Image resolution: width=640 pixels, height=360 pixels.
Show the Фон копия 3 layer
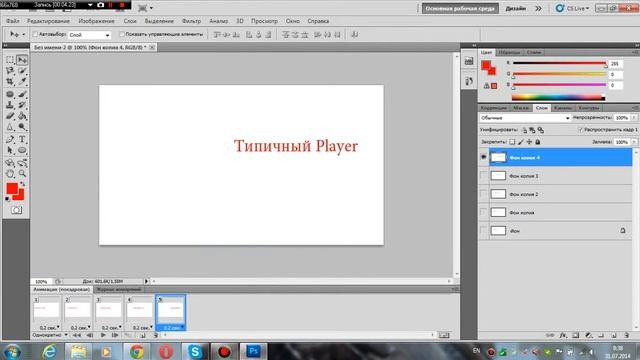pos(484,176)
